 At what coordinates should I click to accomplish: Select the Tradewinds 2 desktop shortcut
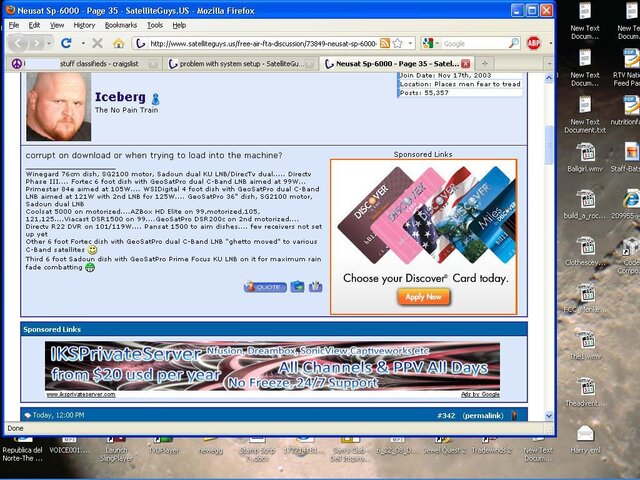[491, 447]
